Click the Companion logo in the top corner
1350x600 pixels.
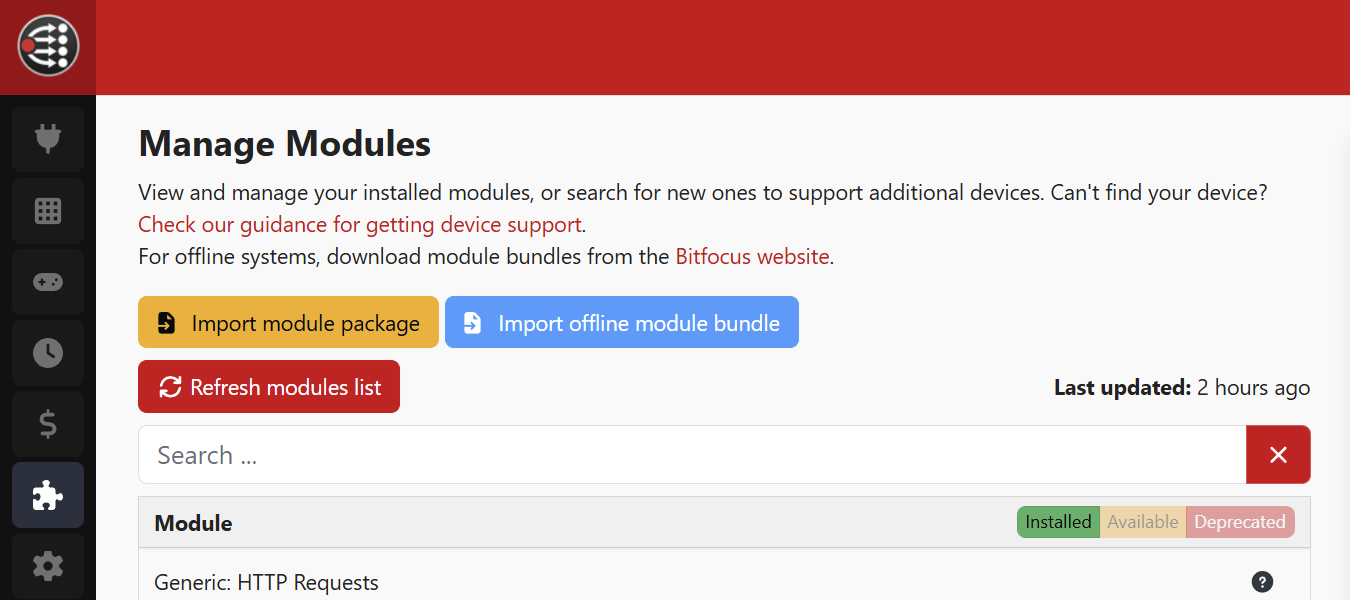click(48, 46)
